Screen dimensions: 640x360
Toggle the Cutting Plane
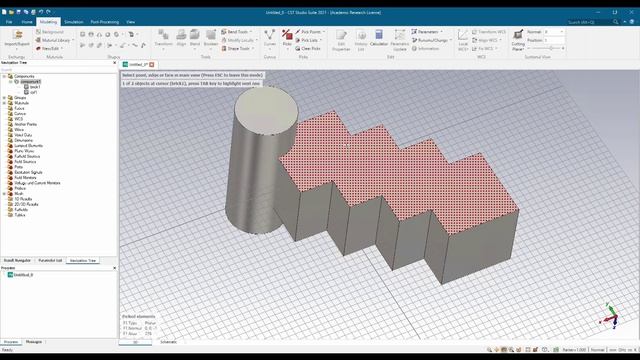[518, 40]
